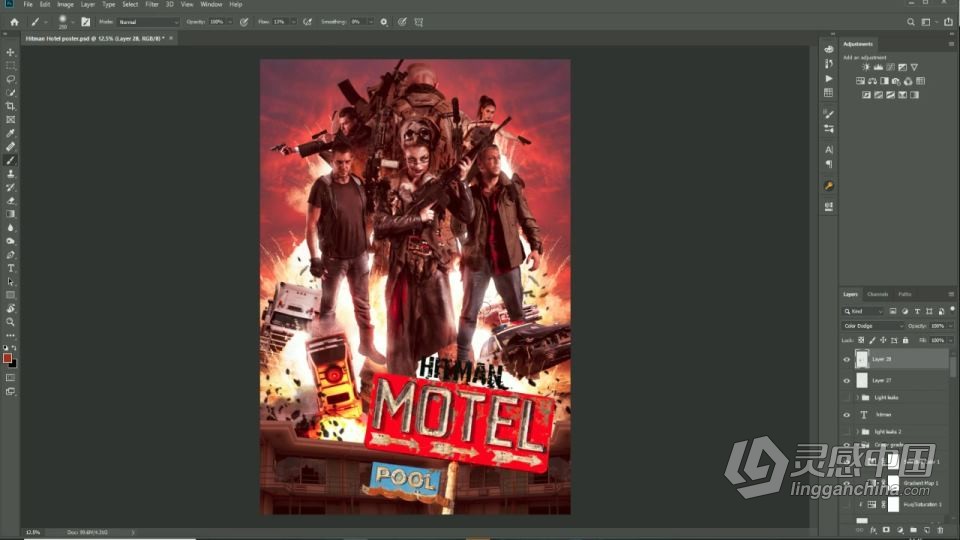960x540 pixels.
Task: Add a Curves adjustment
Action: point(890,67)
